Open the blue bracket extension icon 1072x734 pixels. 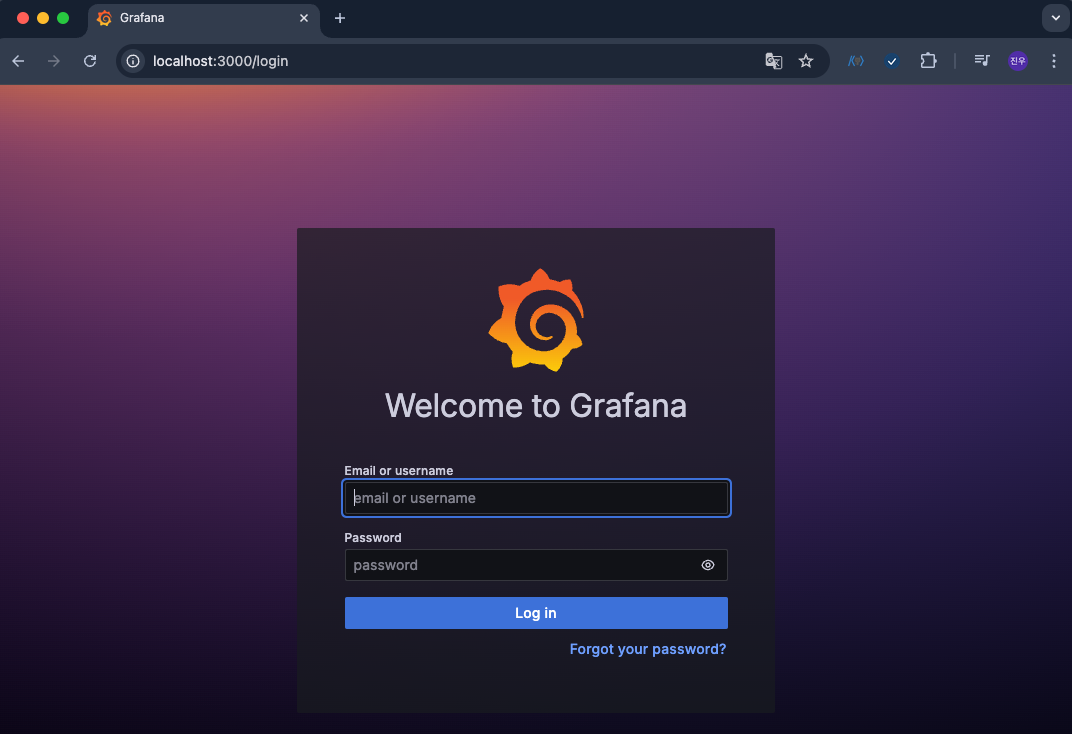[855, 61]
